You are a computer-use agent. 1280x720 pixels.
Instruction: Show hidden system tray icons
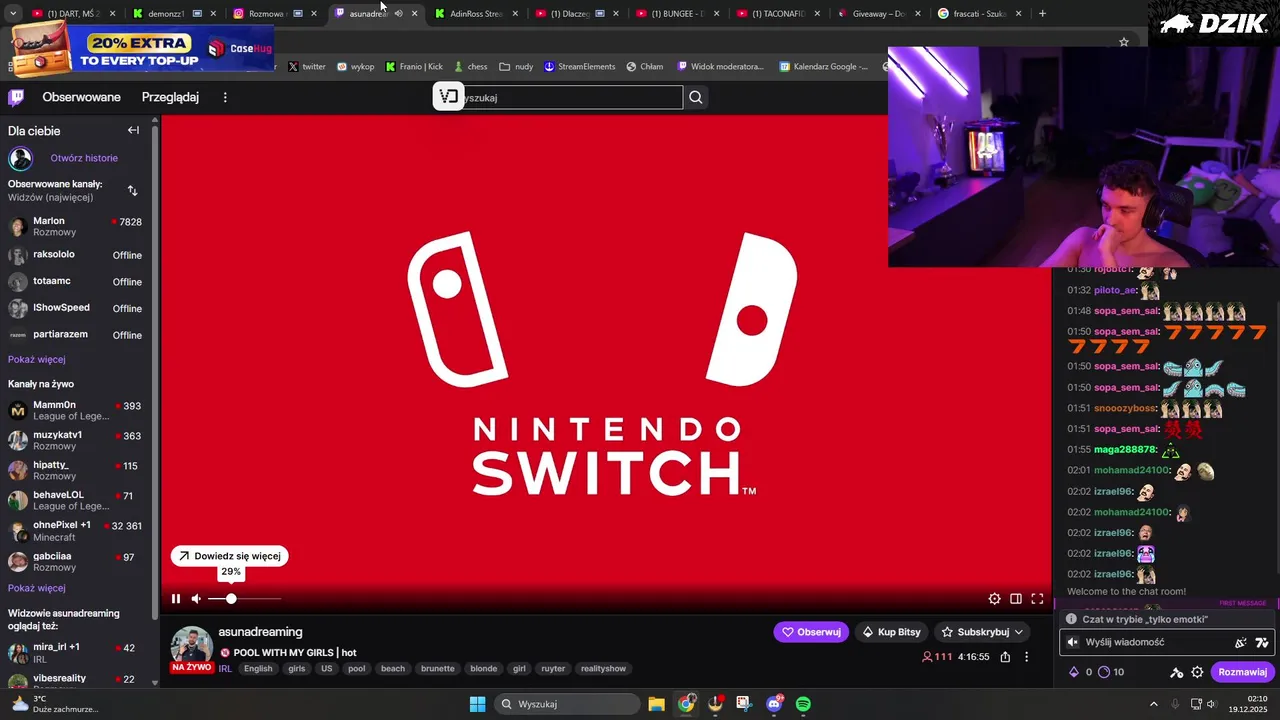pyautogui.click(x=1153, y=704)
